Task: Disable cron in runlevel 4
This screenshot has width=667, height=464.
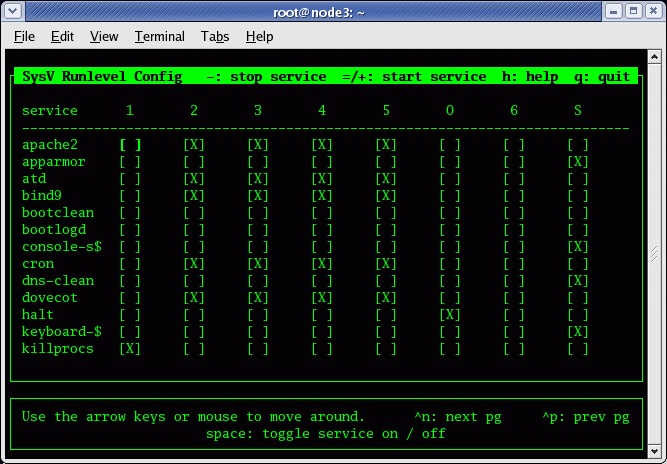Action: [322, 264]
